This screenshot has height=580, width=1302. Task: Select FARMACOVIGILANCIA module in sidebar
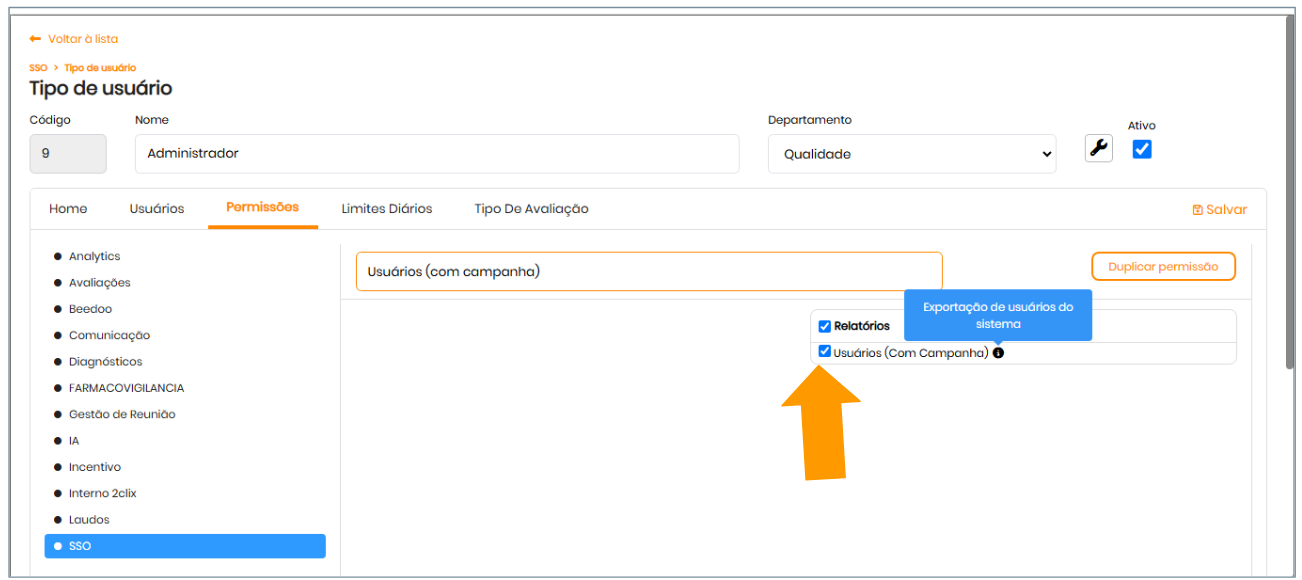(126, 388)
